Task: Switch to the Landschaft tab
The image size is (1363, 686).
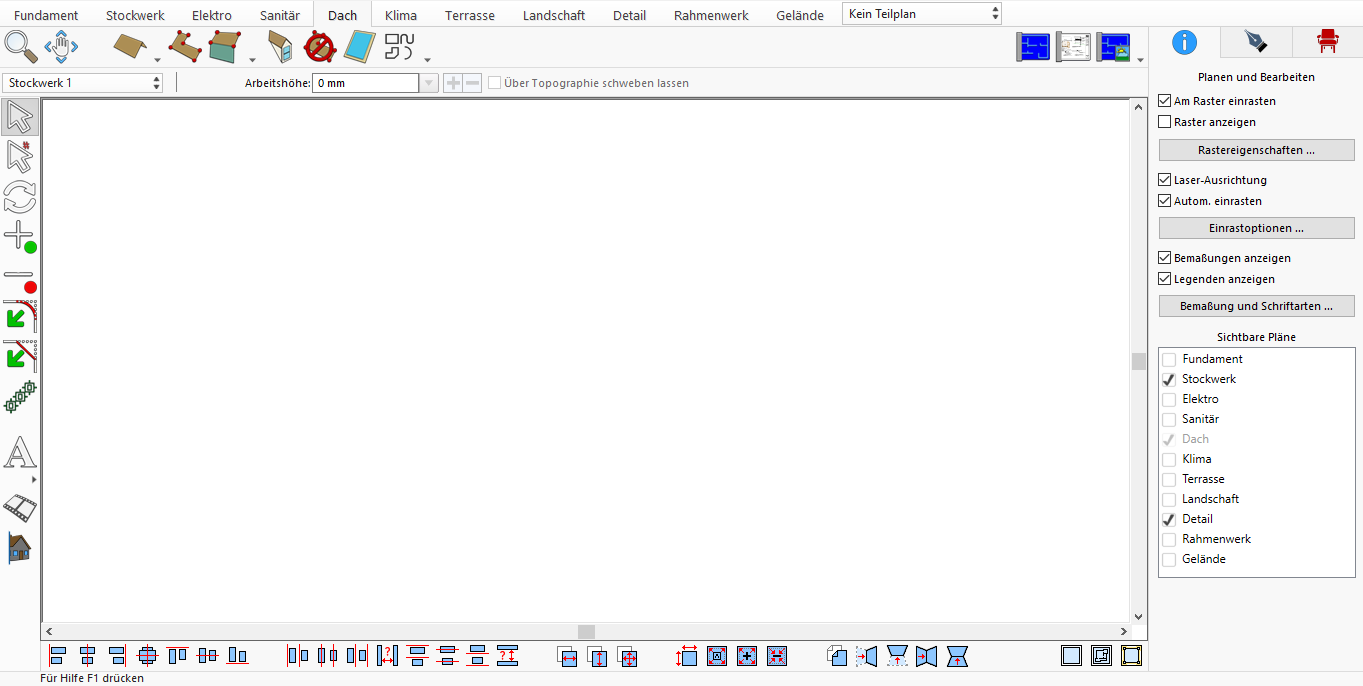Action: click(554, 15)
